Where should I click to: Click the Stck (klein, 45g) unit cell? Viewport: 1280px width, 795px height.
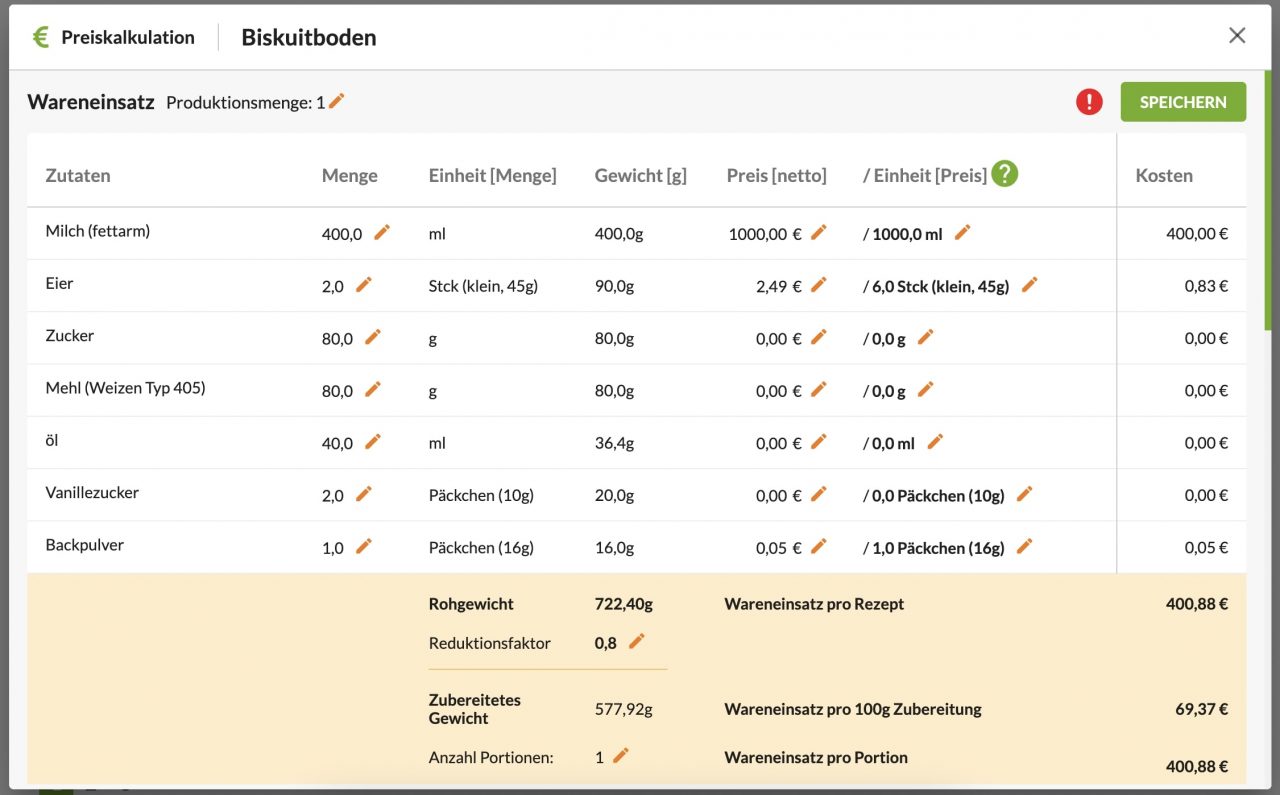point(483,286)
